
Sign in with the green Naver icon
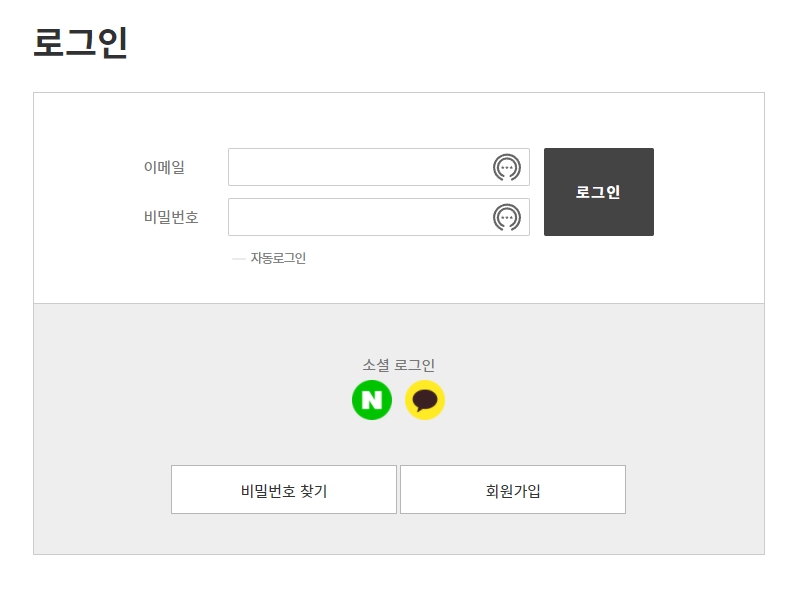click(372, 400)
